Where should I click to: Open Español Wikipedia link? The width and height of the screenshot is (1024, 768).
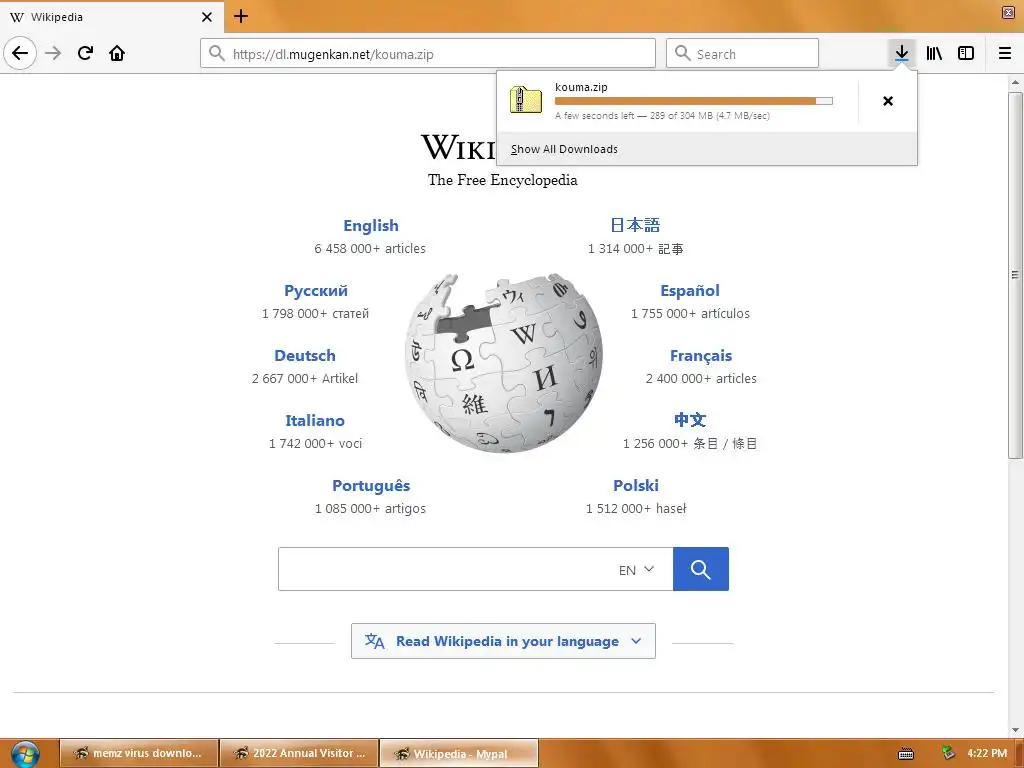690,291
